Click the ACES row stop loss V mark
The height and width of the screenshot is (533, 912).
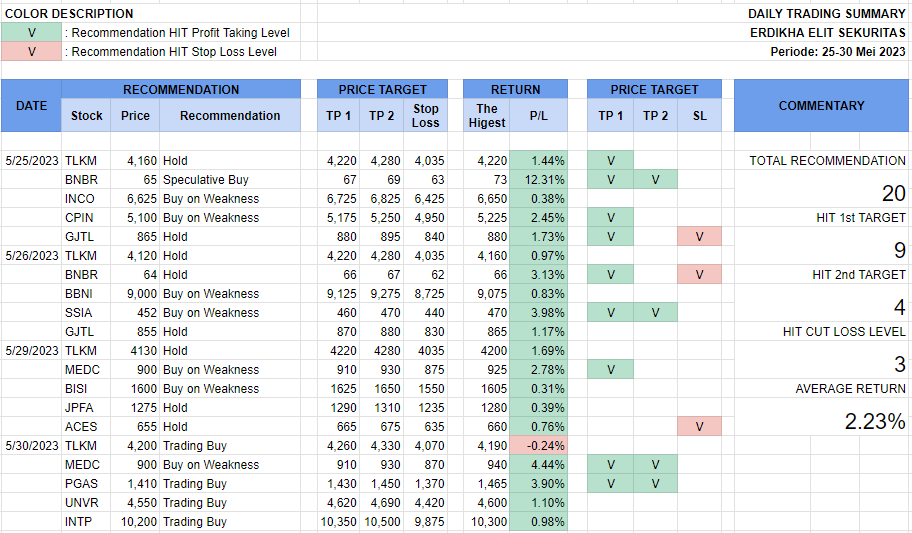699,427
